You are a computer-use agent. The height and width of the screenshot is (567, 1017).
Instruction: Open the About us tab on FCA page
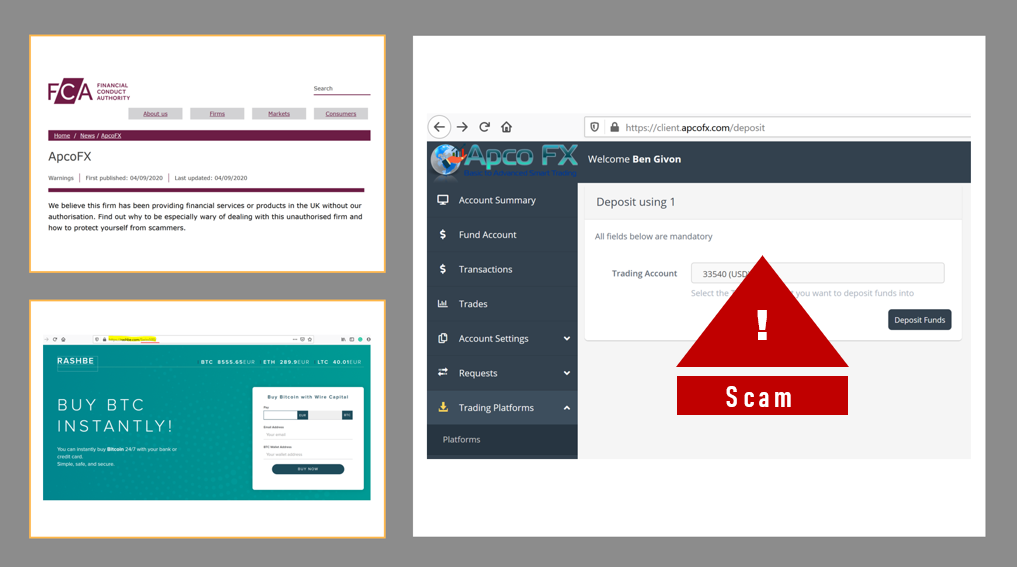(x=155, y=114)
